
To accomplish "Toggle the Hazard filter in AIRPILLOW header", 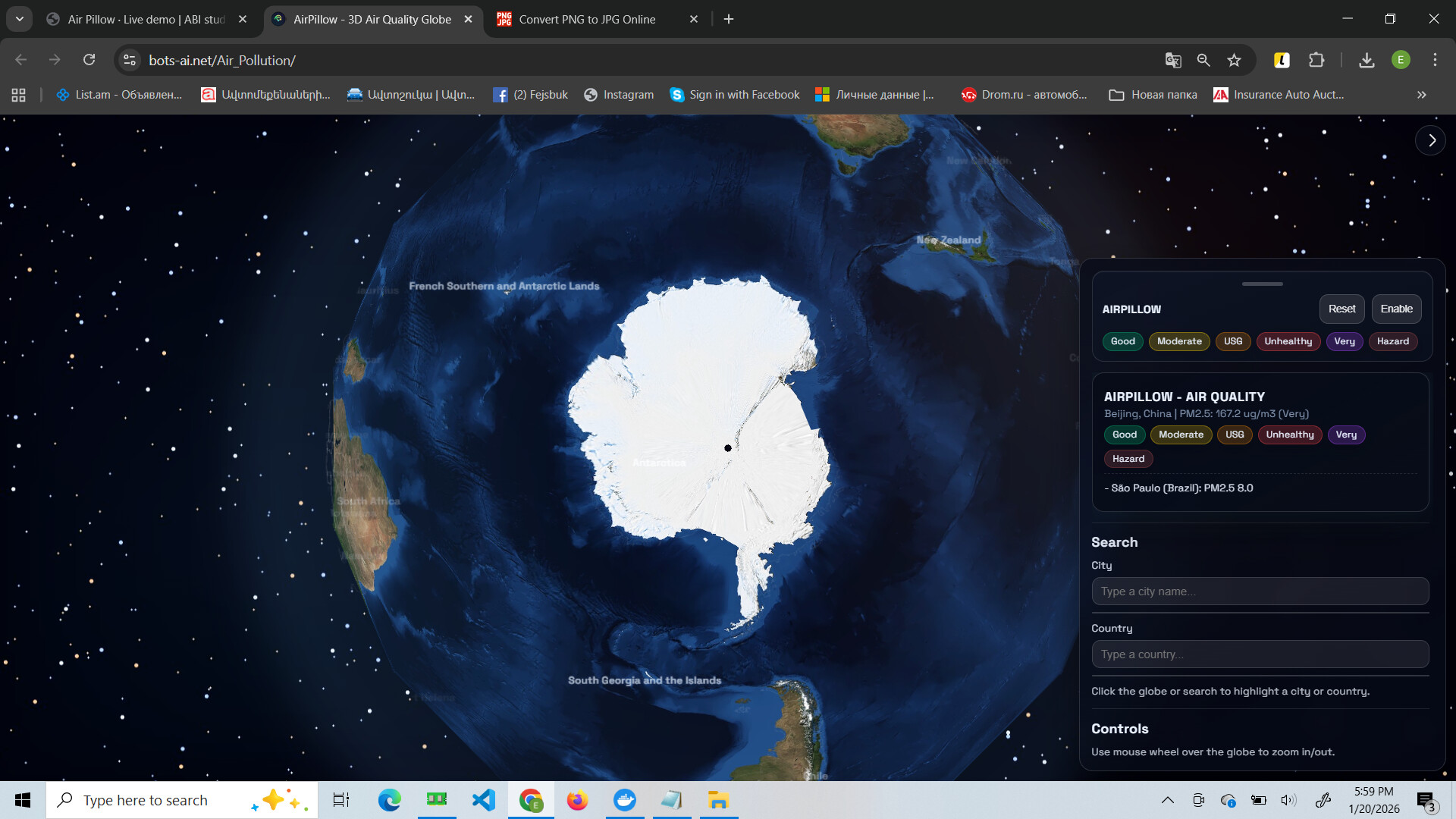I will pos(1392,341).
